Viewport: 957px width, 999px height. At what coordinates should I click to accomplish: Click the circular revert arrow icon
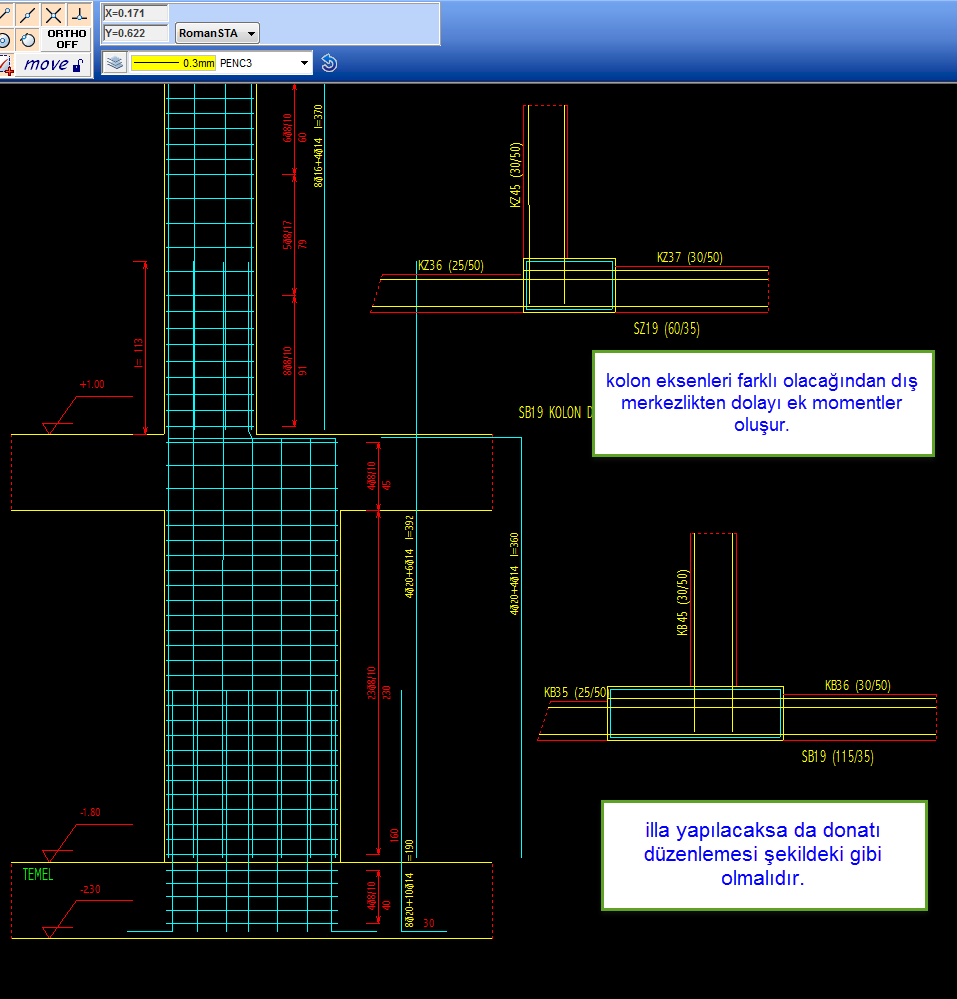(329, 63)
